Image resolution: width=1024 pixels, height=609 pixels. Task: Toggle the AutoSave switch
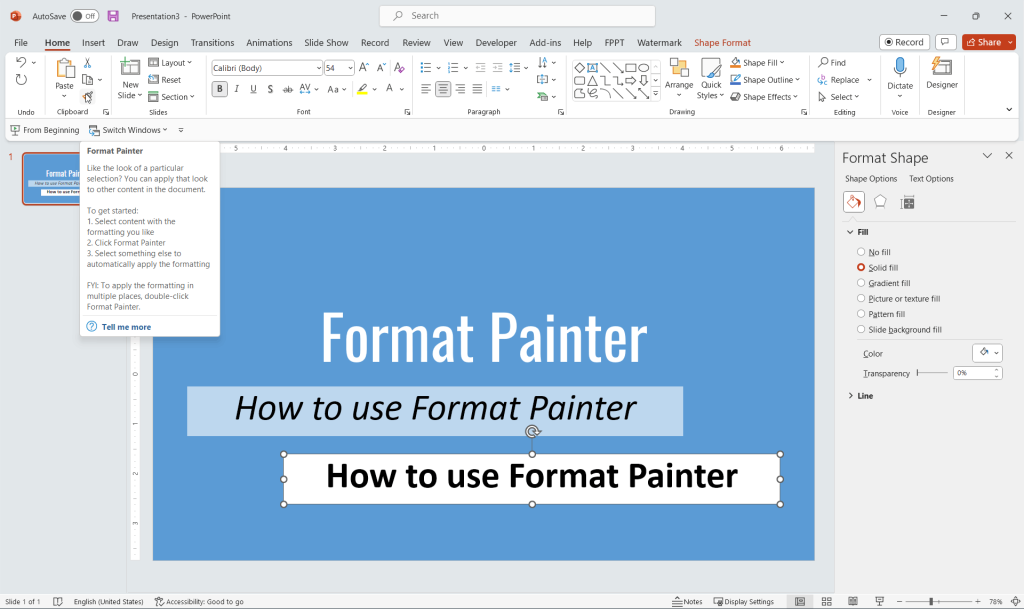pos(84,16)
